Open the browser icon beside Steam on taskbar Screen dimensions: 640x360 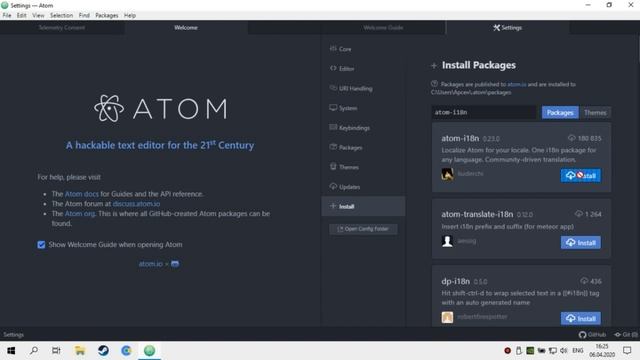point(126,351)
